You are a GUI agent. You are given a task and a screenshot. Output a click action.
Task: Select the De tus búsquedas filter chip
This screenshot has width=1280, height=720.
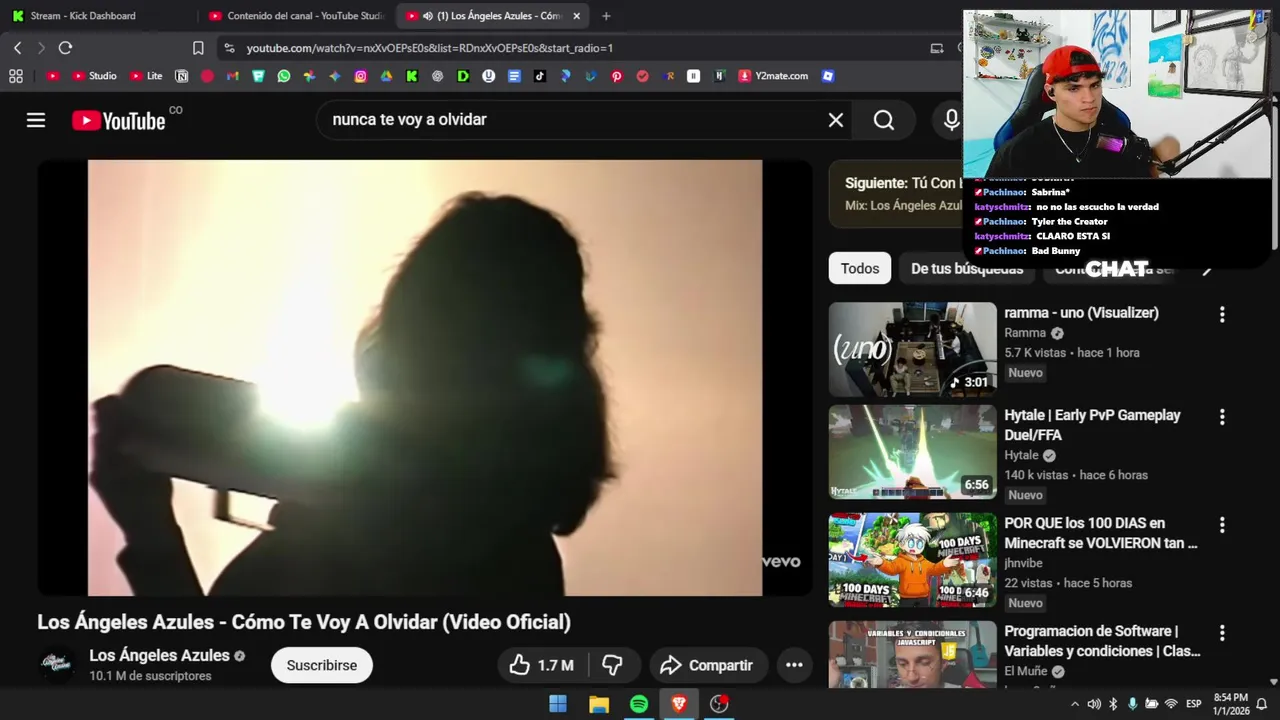[967, 268]
